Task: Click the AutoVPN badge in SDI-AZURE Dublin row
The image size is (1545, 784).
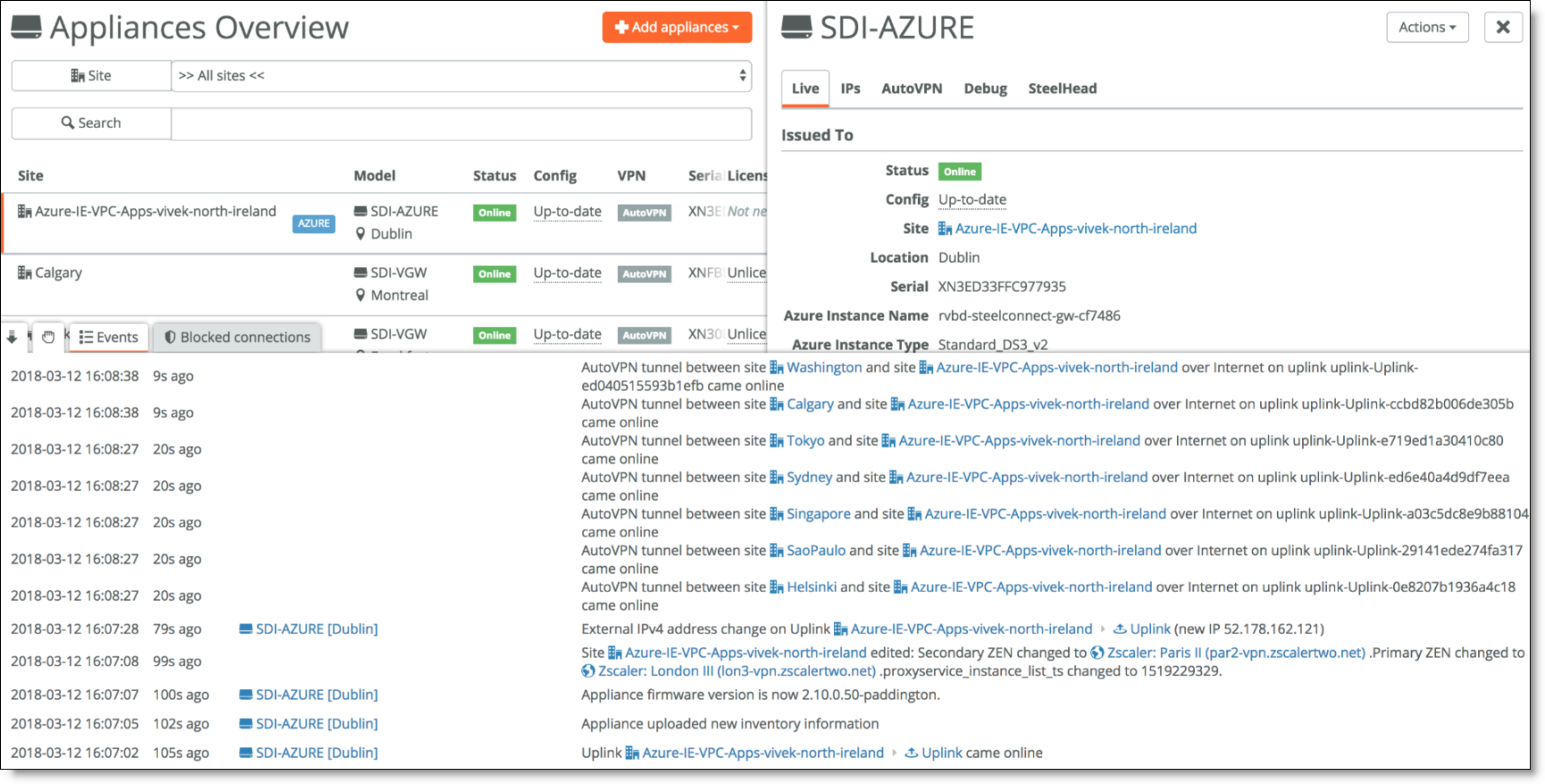Action: coord(644,213)
